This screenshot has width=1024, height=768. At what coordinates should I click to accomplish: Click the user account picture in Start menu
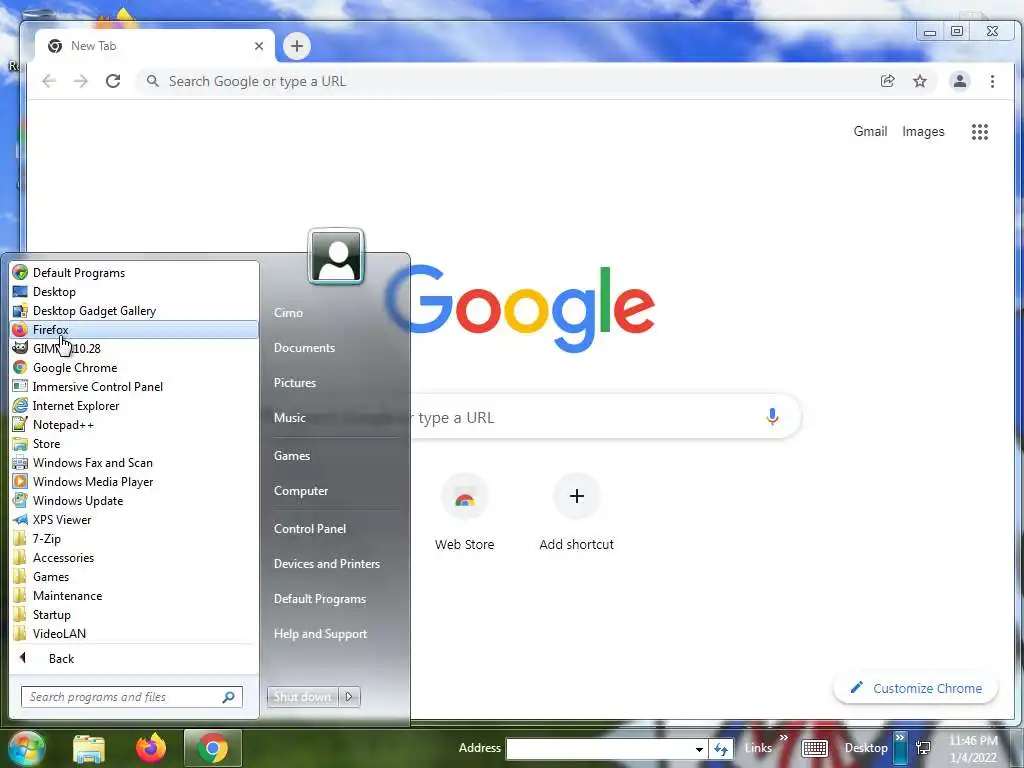(x=336, y=256)
